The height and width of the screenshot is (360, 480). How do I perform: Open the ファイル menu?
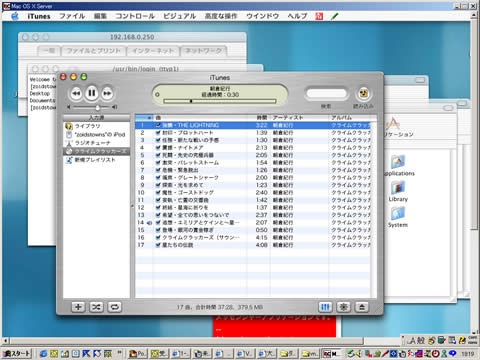(72, 16)
